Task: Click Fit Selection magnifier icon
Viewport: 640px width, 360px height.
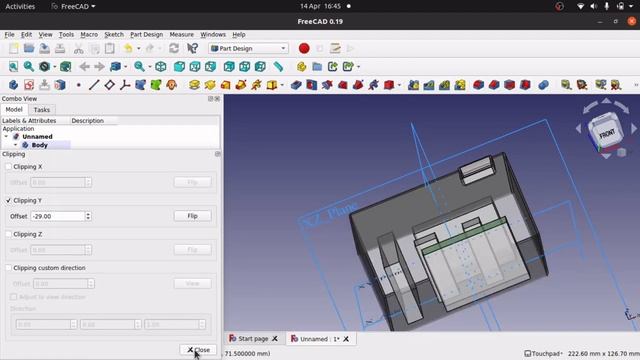Action: coord(29,67)
